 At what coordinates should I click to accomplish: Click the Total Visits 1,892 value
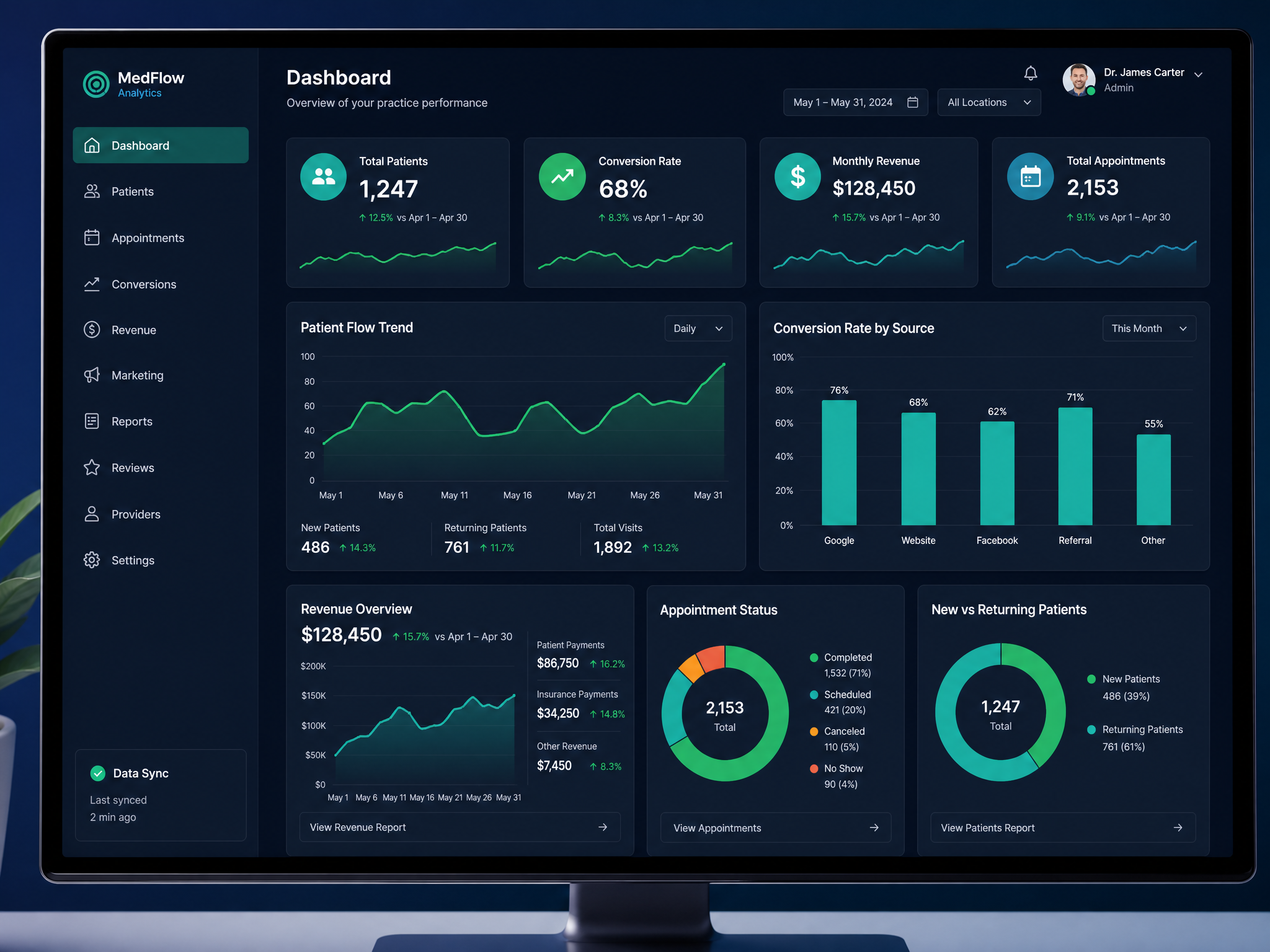pyautogui.click(x=613, y=547)
